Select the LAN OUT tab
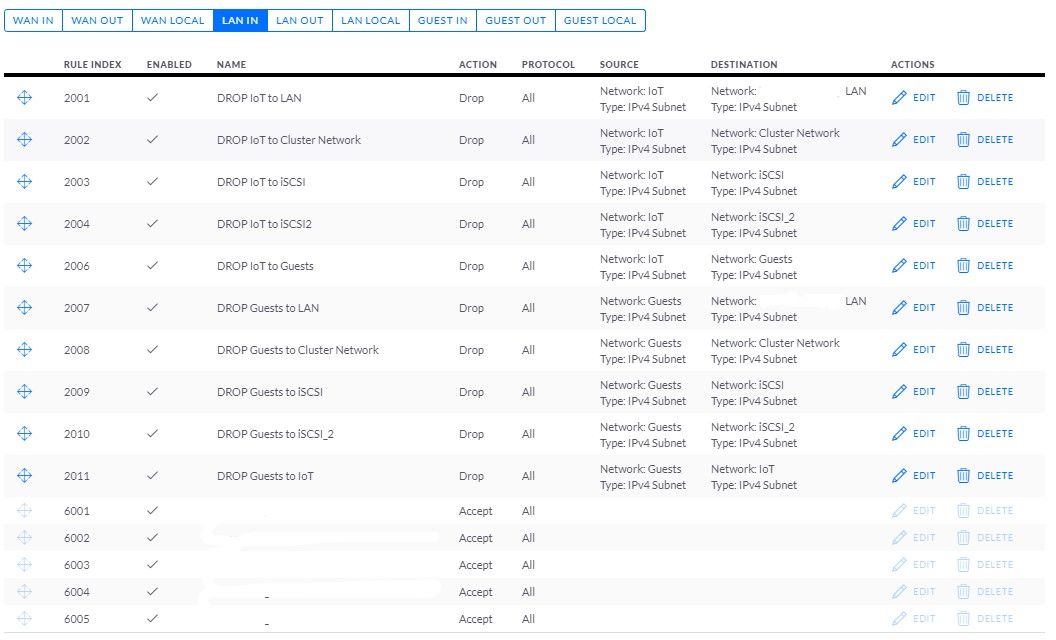Screen dimensions: 1056x640 (x=299, y=20)
